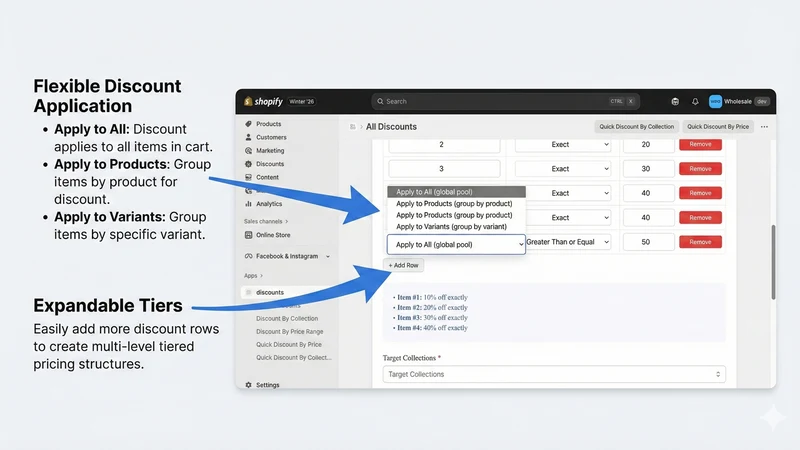
Task: Open Quick Discount By Price sidebar link
Action: (289, 344)
